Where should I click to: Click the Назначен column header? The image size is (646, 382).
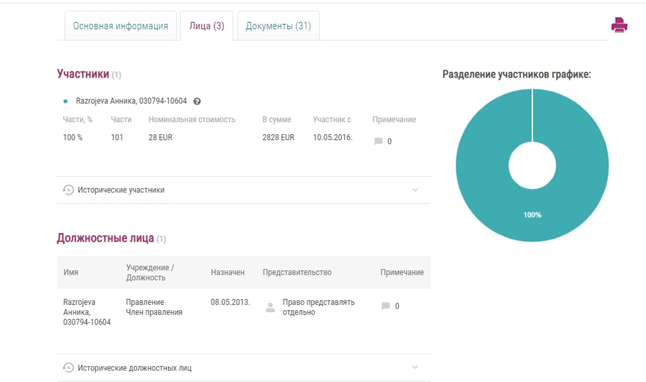[228, 272]
